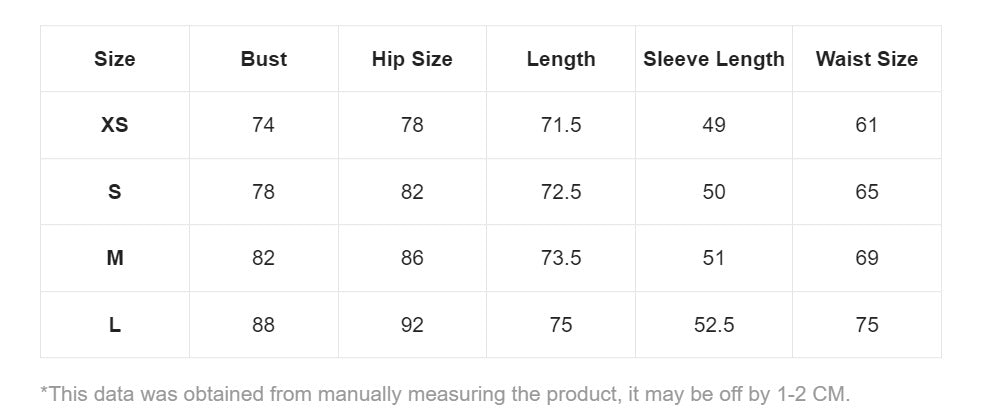Screen dimensions: 986x419
Task: Click the Length column header
Action: pos(560,59)
